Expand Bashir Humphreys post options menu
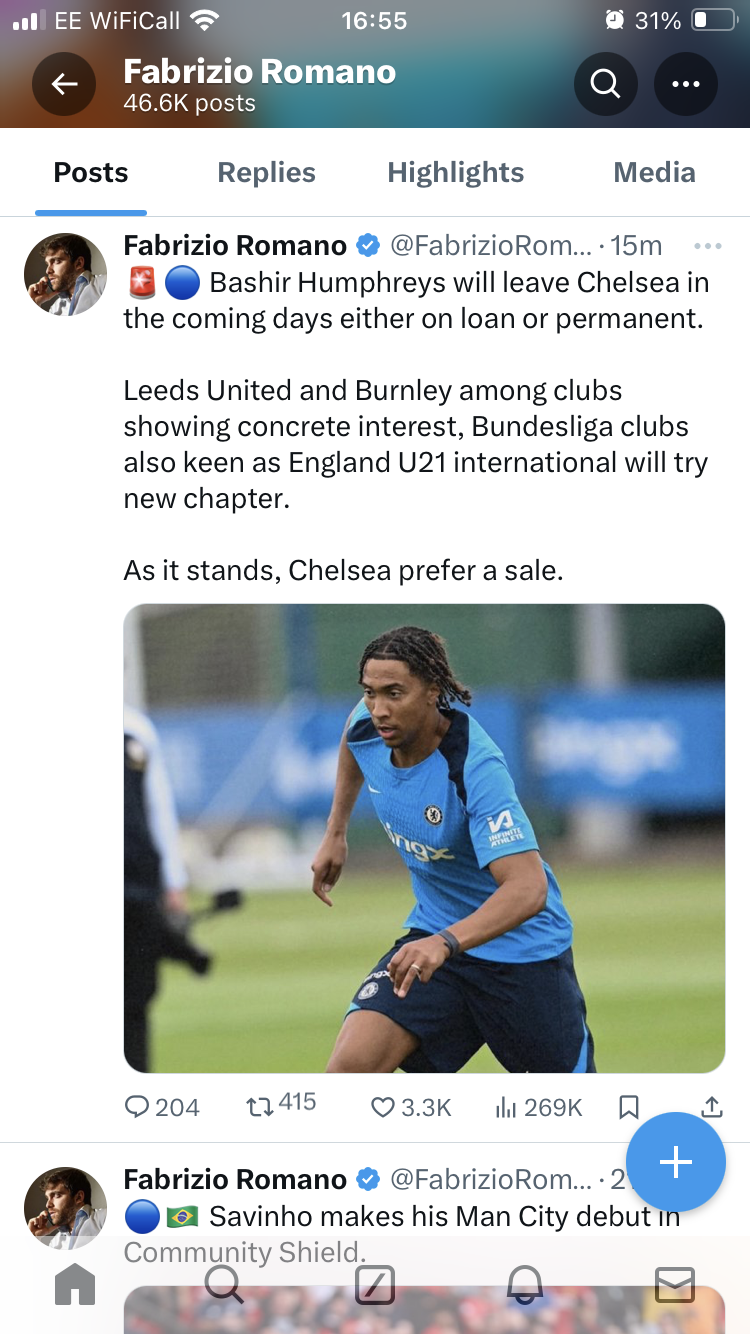The image size is (750, 1334). pos(707,246)
